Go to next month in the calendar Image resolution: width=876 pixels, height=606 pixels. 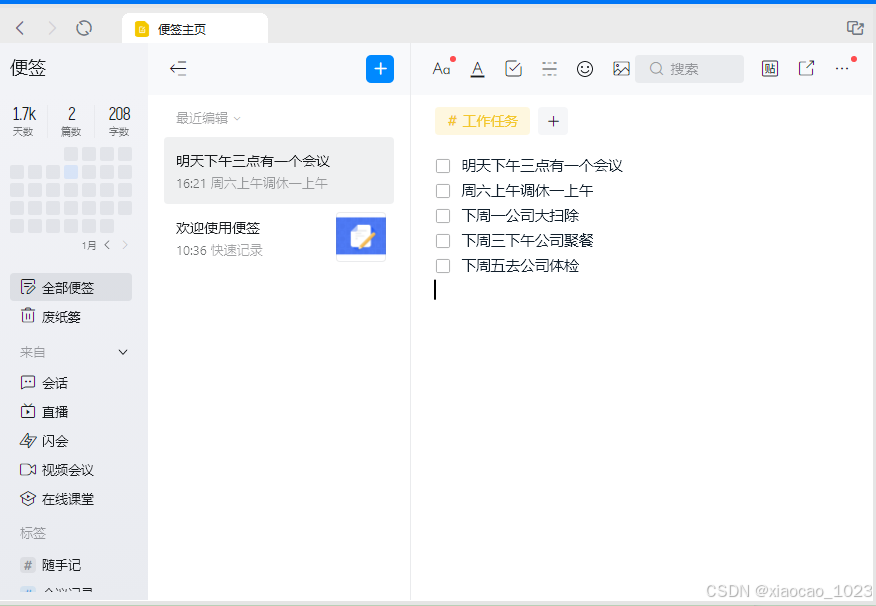point(125,245)
